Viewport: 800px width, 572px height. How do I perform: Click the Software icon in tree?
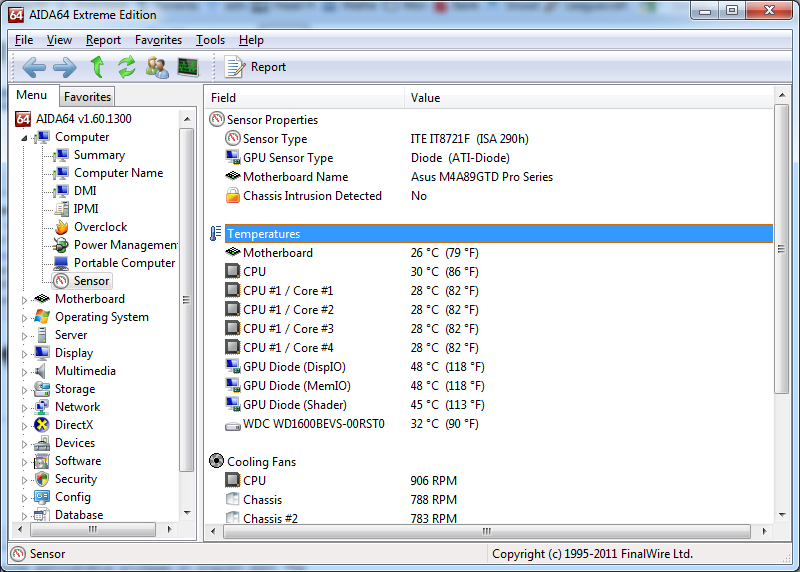click(42, 461)
